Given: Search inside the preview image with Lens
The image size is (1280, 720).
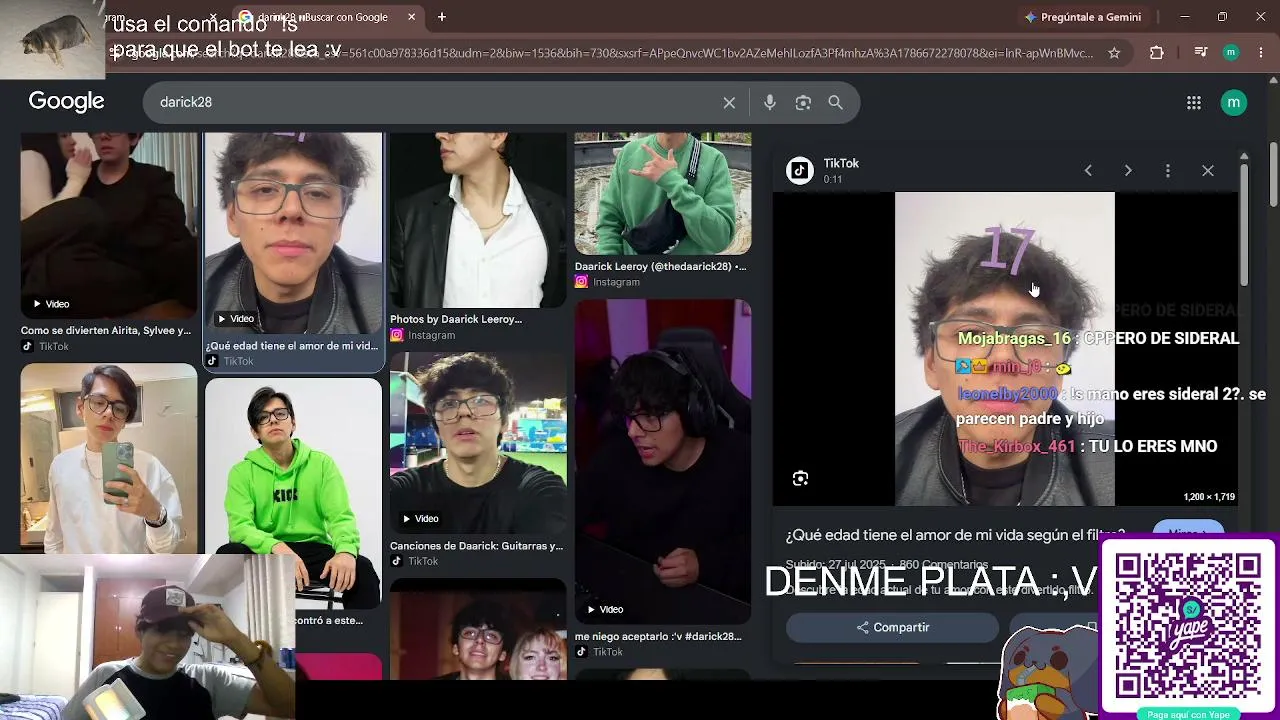Looking at the screenshot, I should (800, 478).
